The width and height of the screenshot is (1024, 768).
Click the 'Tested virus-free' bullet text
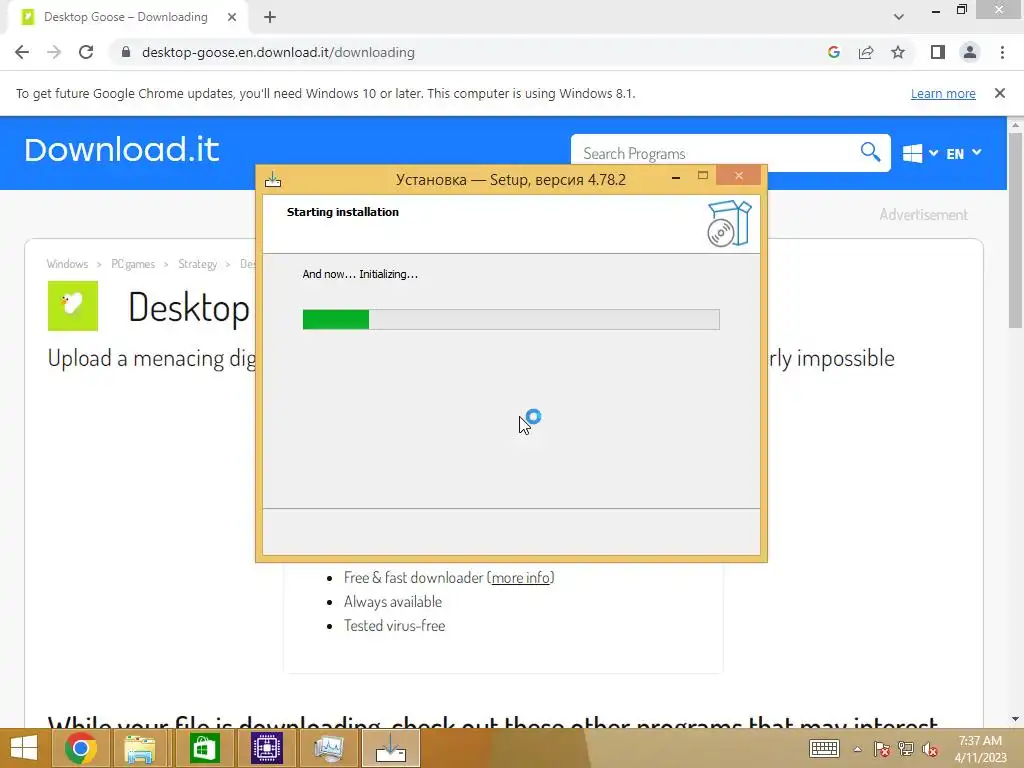click(x=394, y=626)
